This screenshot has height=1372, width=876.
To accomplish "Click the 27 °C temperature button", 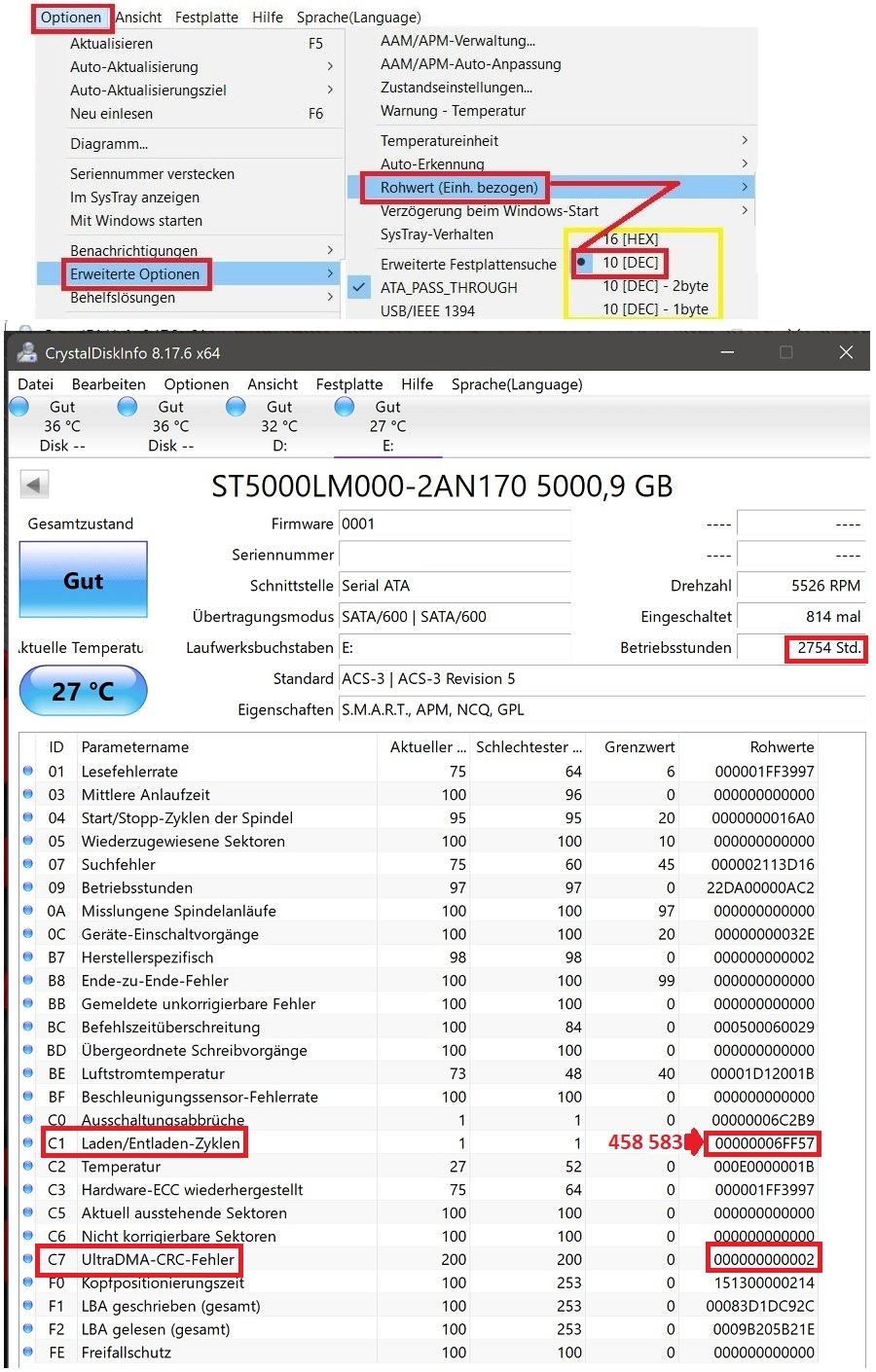I will click(x=84, y=692).
